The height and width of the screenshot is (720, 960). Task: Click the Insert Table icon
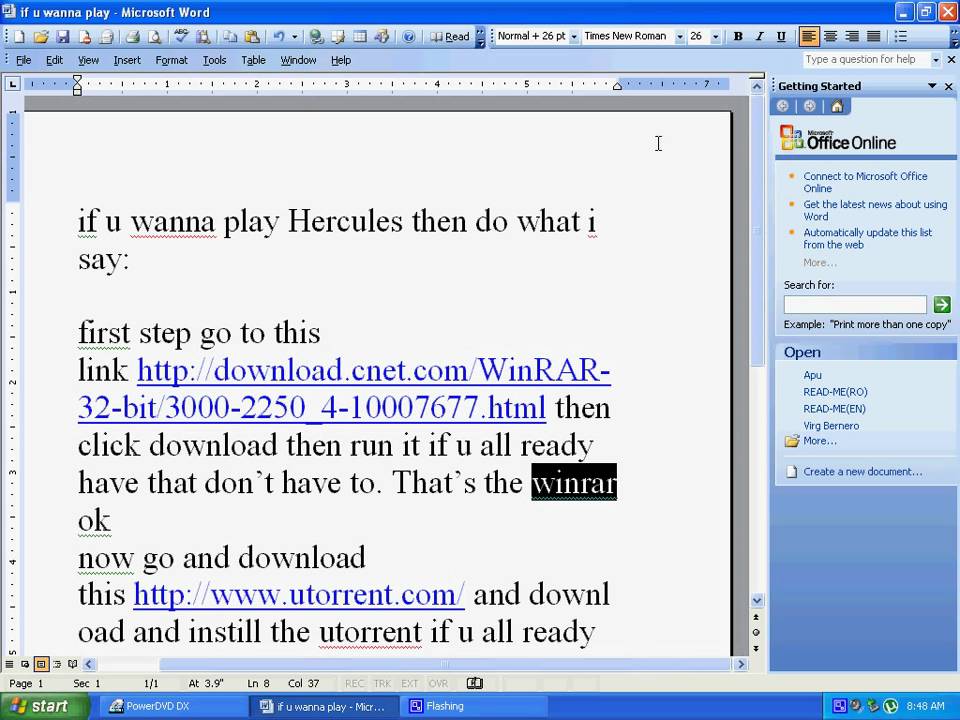360,37
